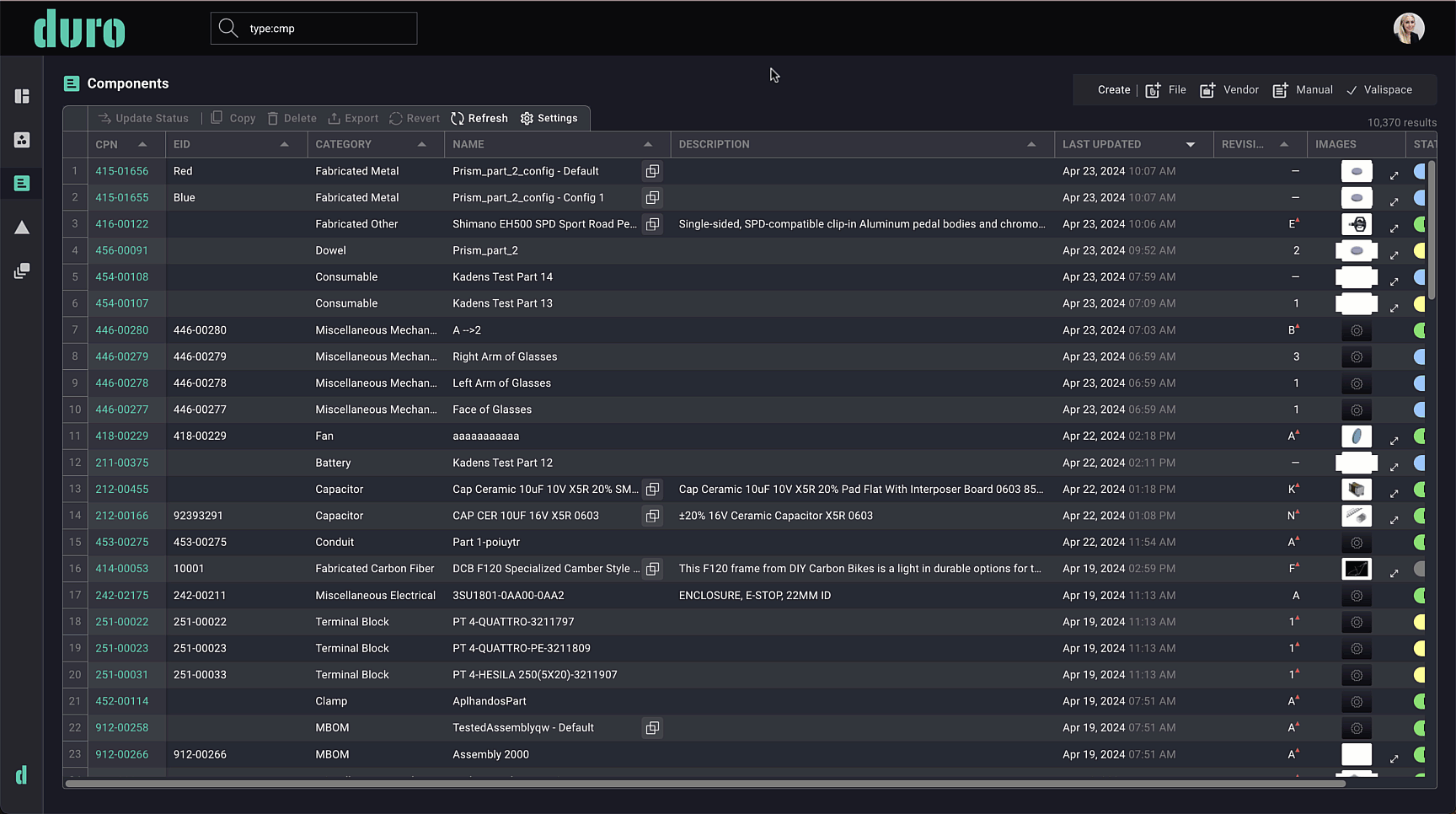Viewport: 1456px width, 814px height.
Task: Toggle LAST UPDATED sort arrow
Action: tap(1191, 145)
